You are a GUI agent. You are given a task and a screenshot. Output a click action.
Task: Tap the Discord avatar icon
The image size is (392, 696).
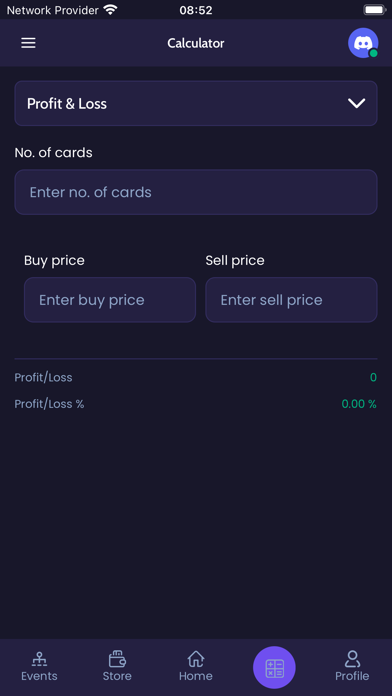(363, 43)
